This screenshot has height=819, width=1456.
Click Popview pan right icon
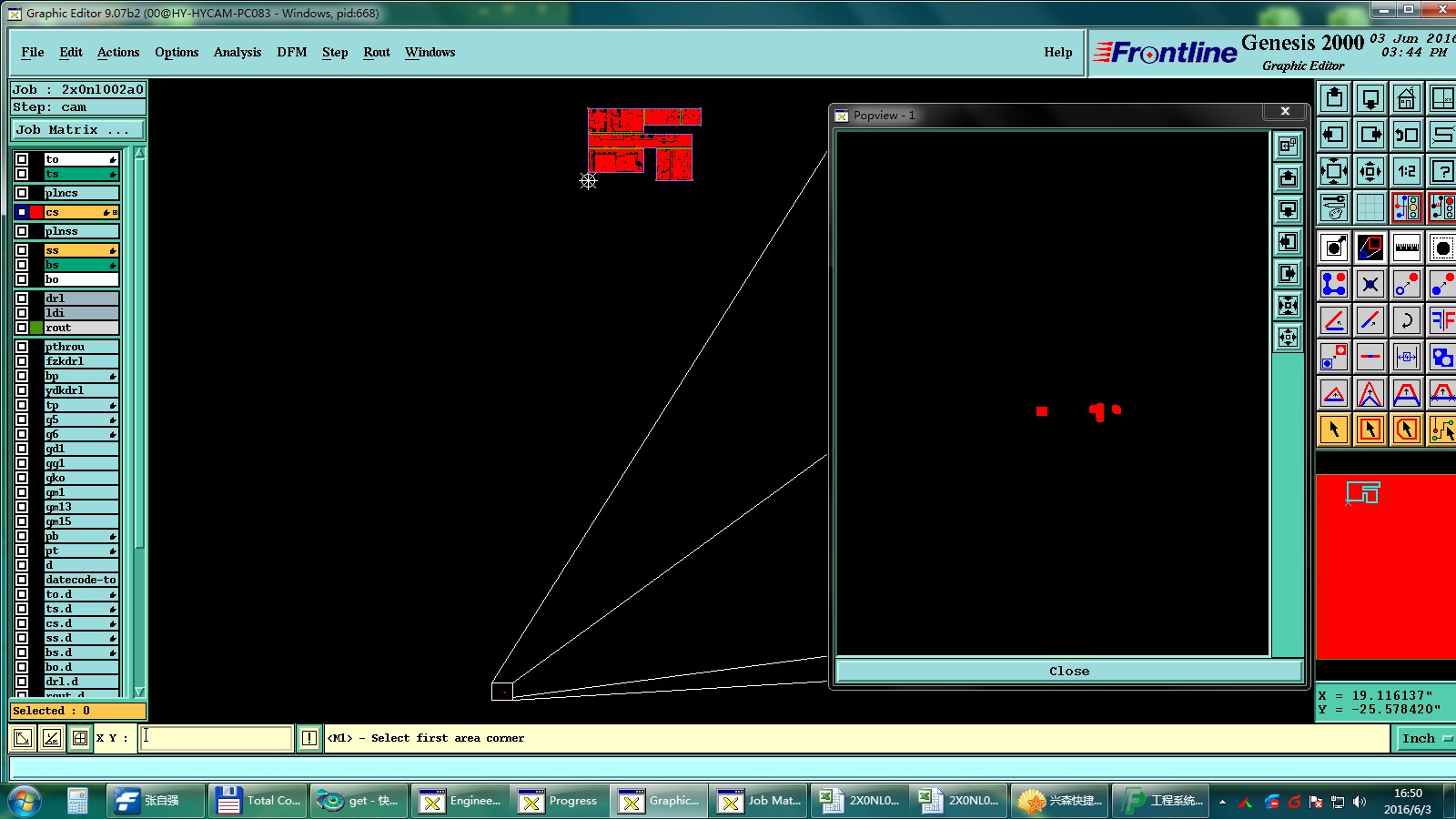[1288, 273]
